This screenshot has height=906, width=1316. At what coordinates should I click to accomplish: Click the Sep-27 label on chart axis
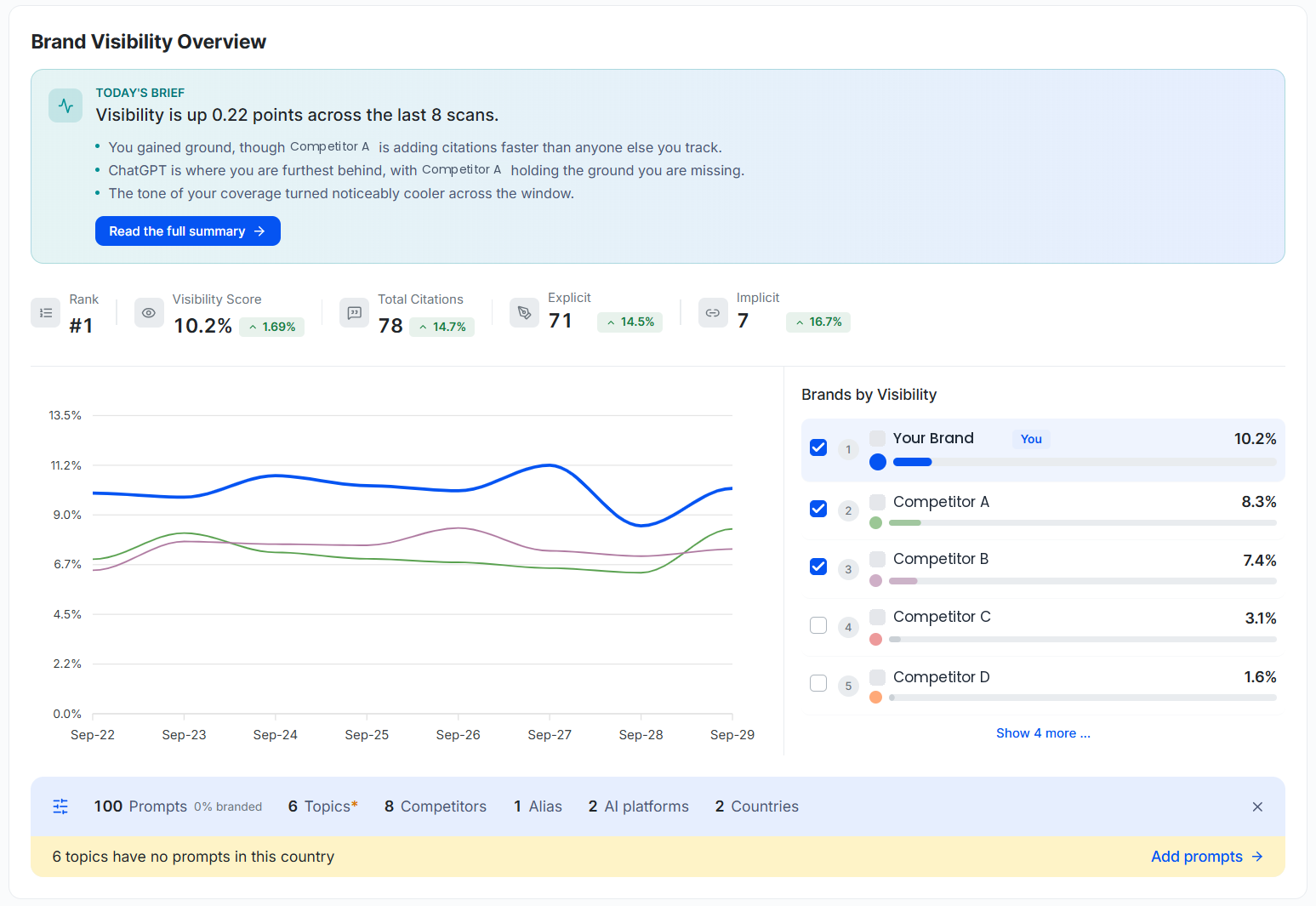(x=550, y=735)
